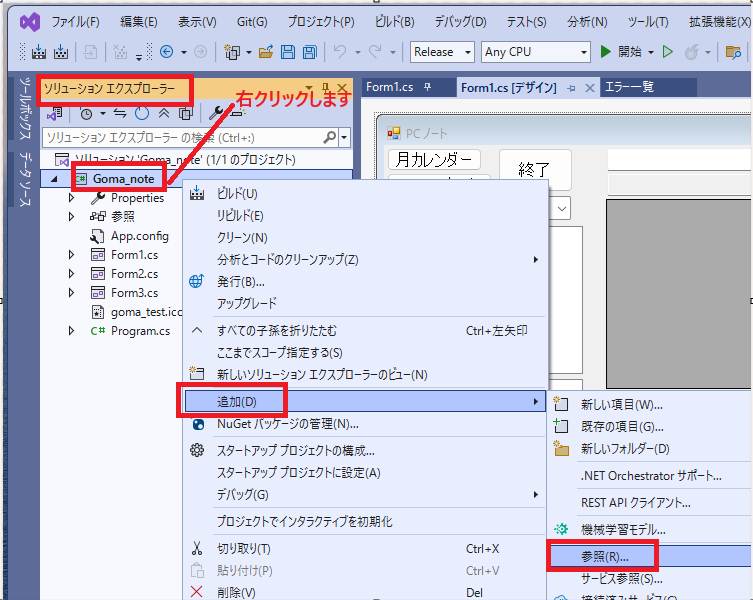This screenshot has height=600, width=753.
Task: Click the wrench Properties icon in Solution Explorer toolbar
Action: click(215, 113)
